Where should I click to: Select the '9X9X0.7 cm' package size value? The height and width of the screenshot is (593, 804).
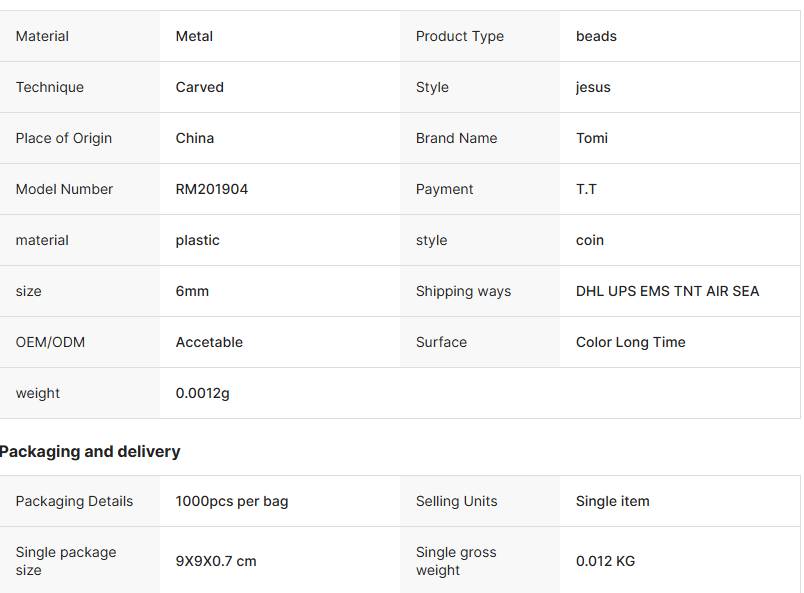(216, 561)
